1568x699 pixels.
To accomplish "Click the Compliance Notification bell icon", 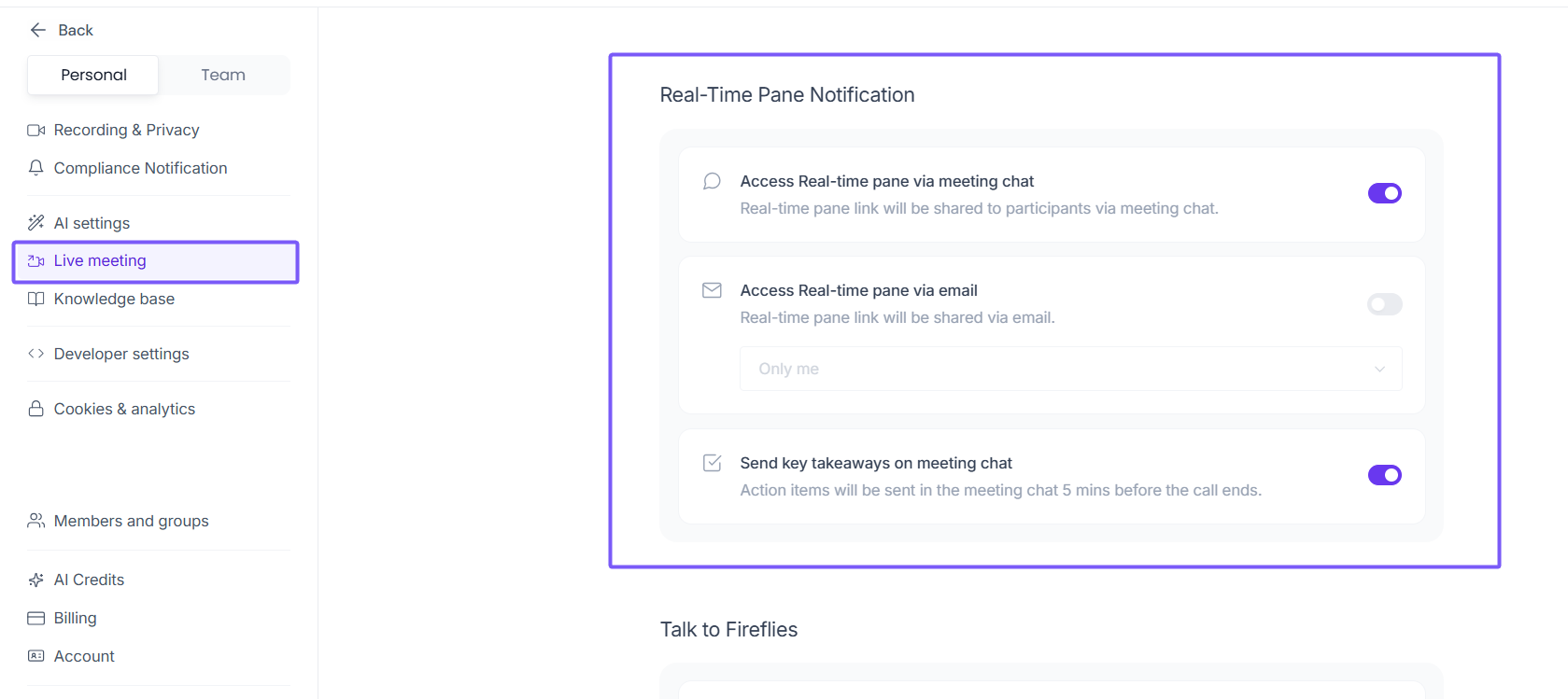I will click(x=36, y=168).
